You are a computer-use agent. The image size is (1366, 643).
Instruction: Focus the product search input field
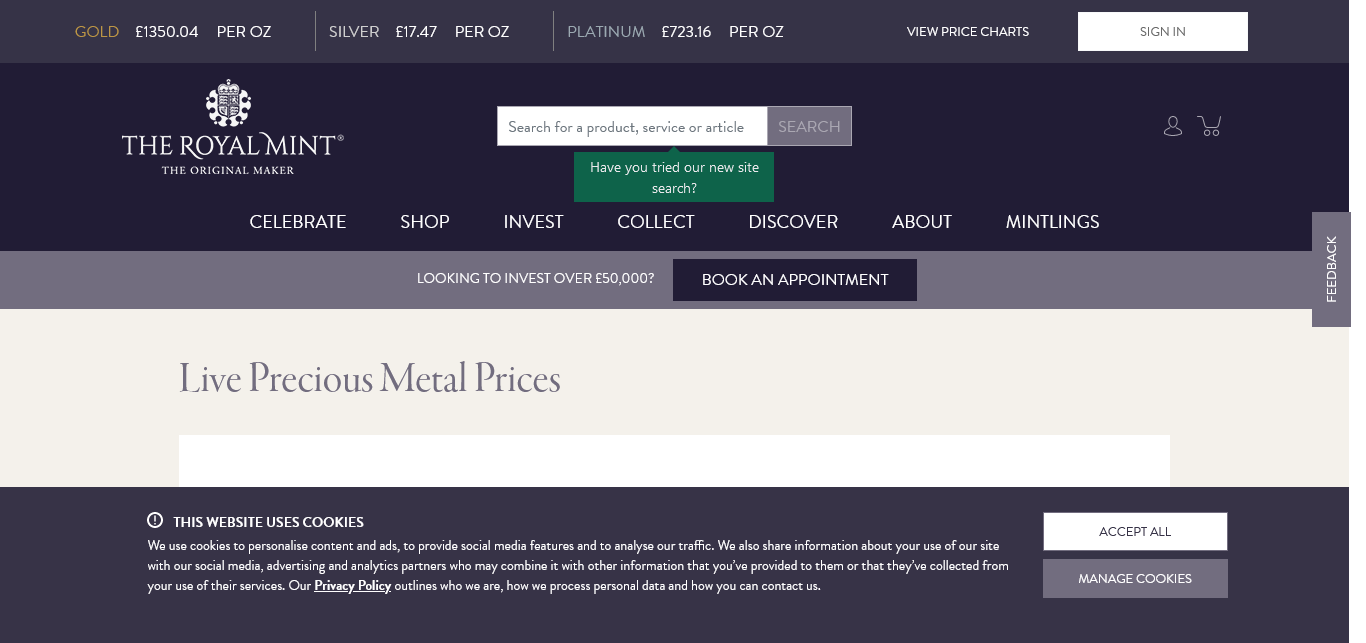tap(632, 127)
